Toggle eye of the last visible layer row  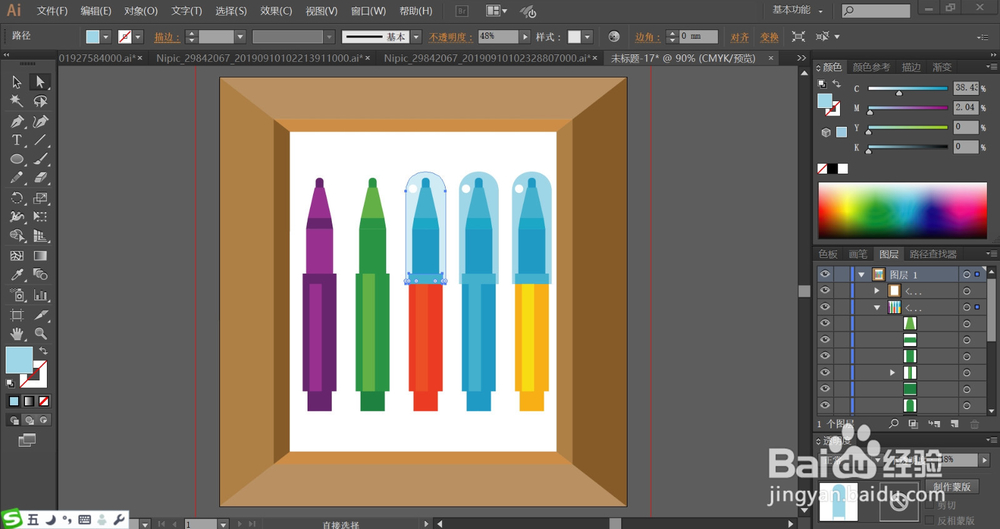coord(825,405)
